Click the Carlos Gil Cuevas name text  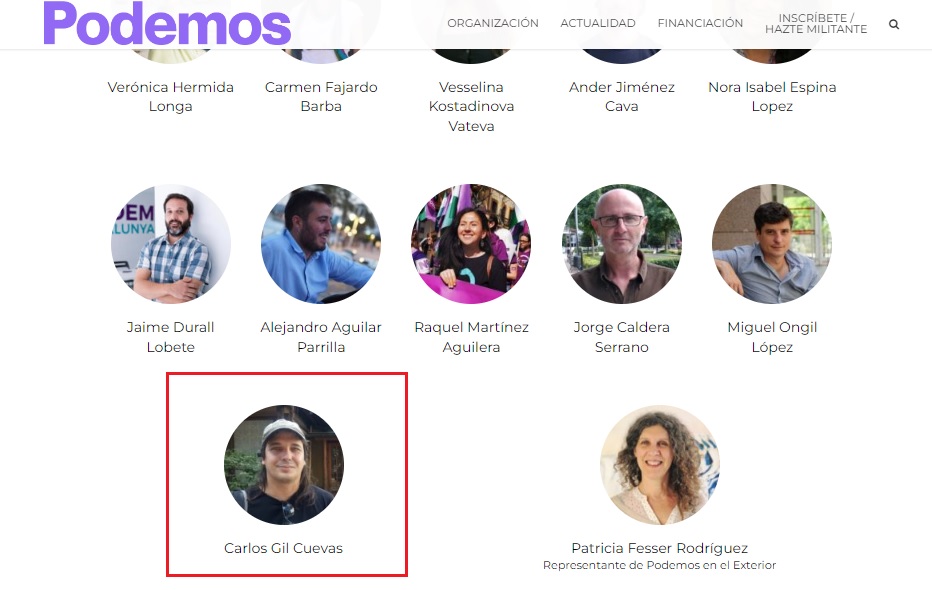coord(284,548)
